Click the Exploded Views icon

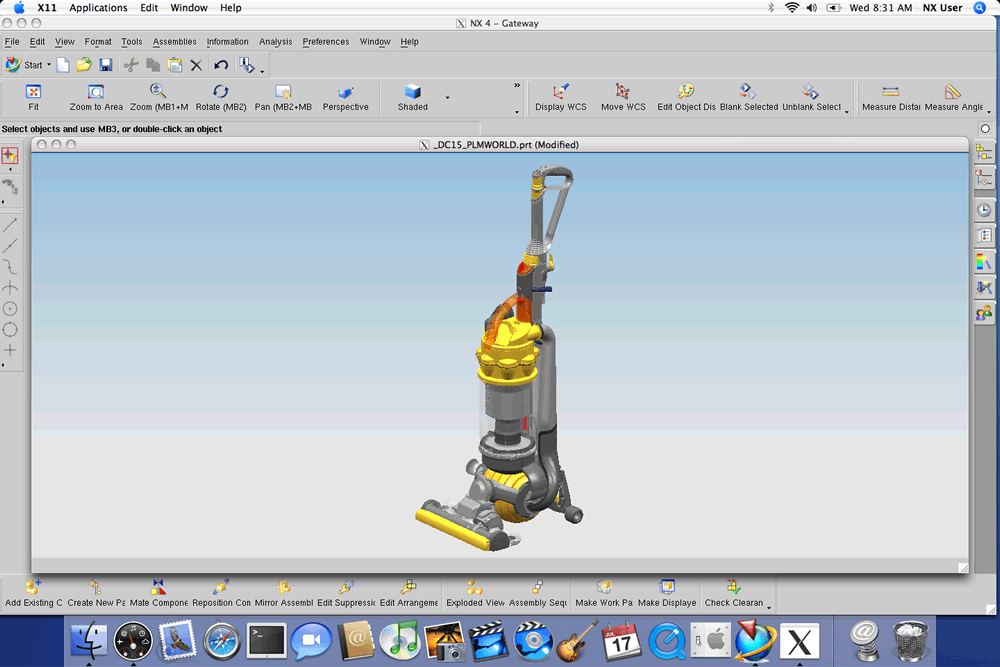474,587
